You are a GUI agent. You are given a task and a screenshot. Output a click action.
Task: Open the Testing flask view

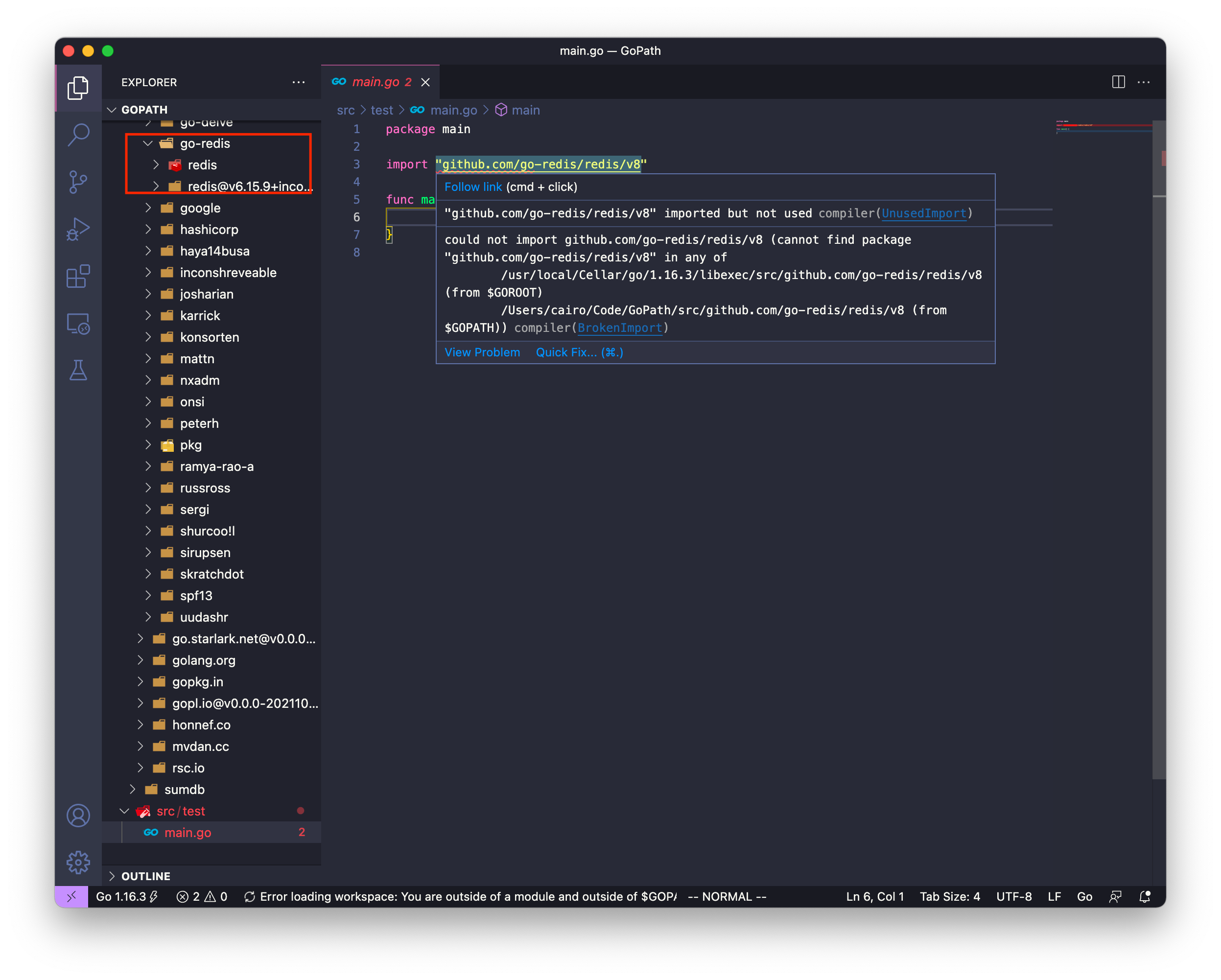pos(78,370)
